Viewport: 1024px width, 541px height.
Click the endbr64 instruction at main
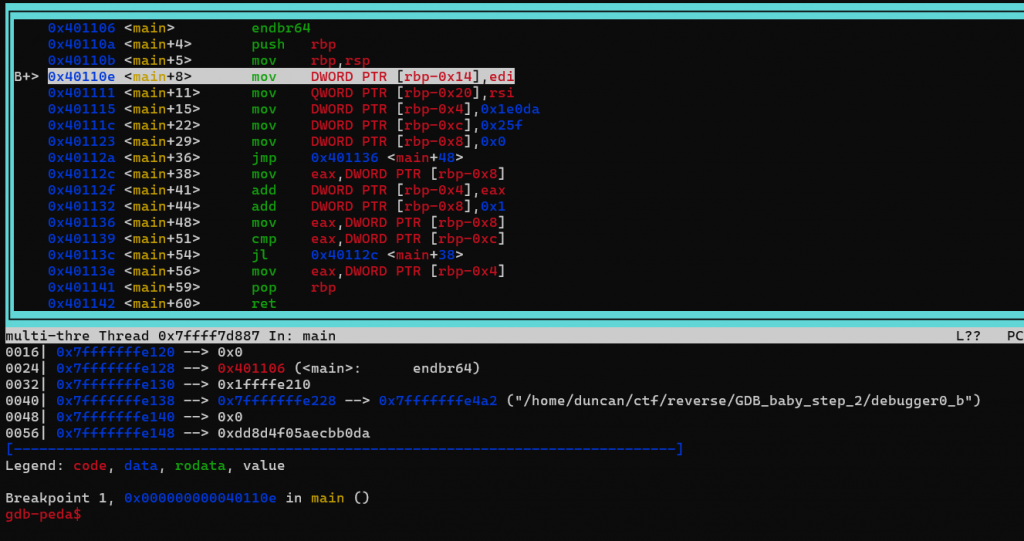click(x=281, y=28)
